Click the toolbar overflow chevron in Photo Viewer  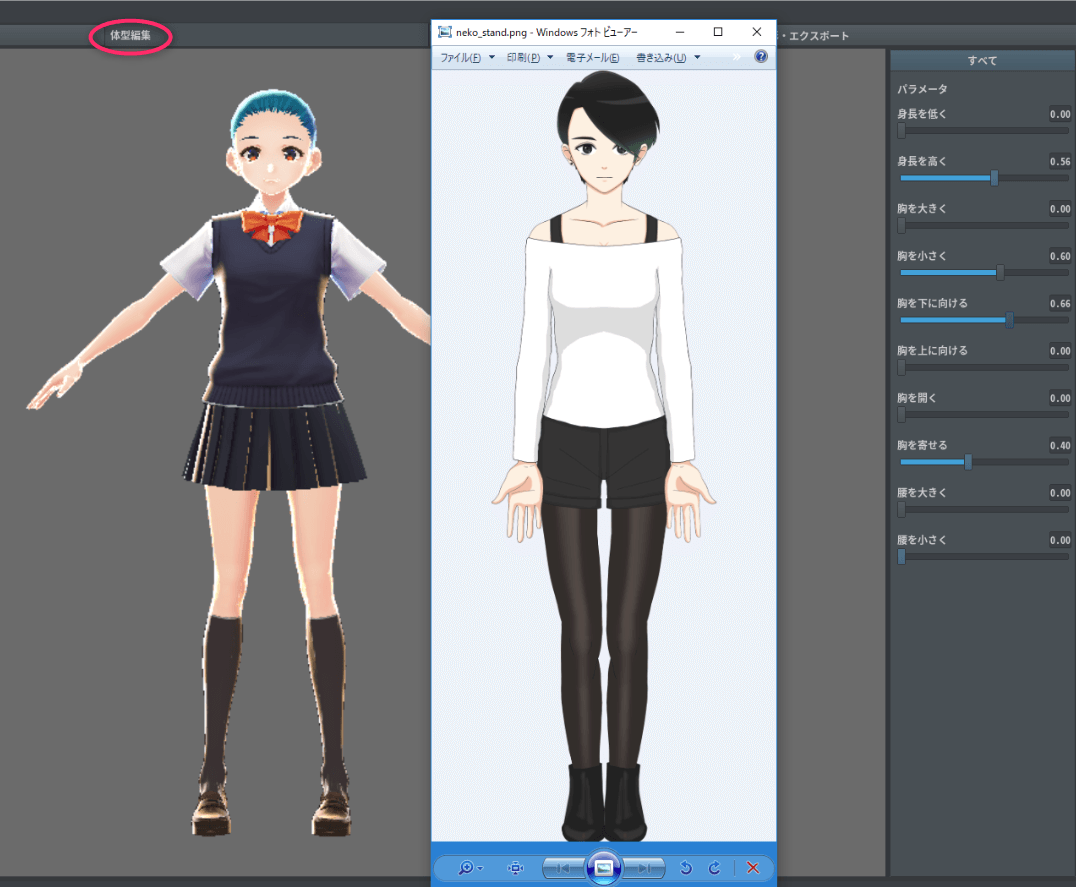(x=737, y=57)
